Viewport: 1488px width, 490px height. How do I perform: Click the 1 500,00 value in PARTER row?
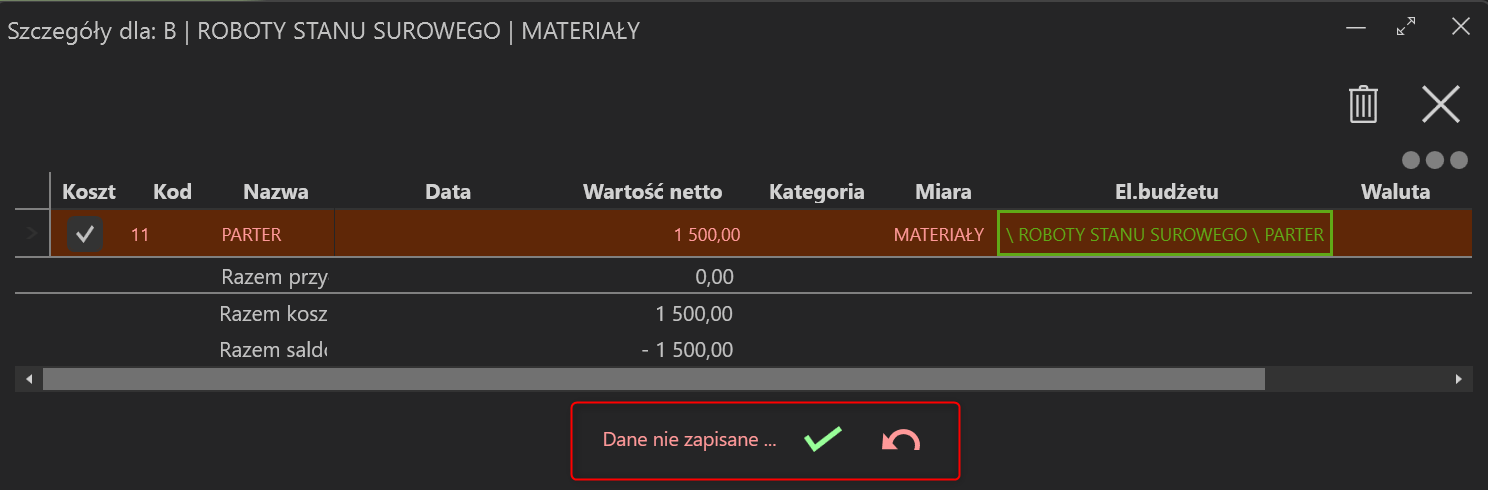coord(707,235)
